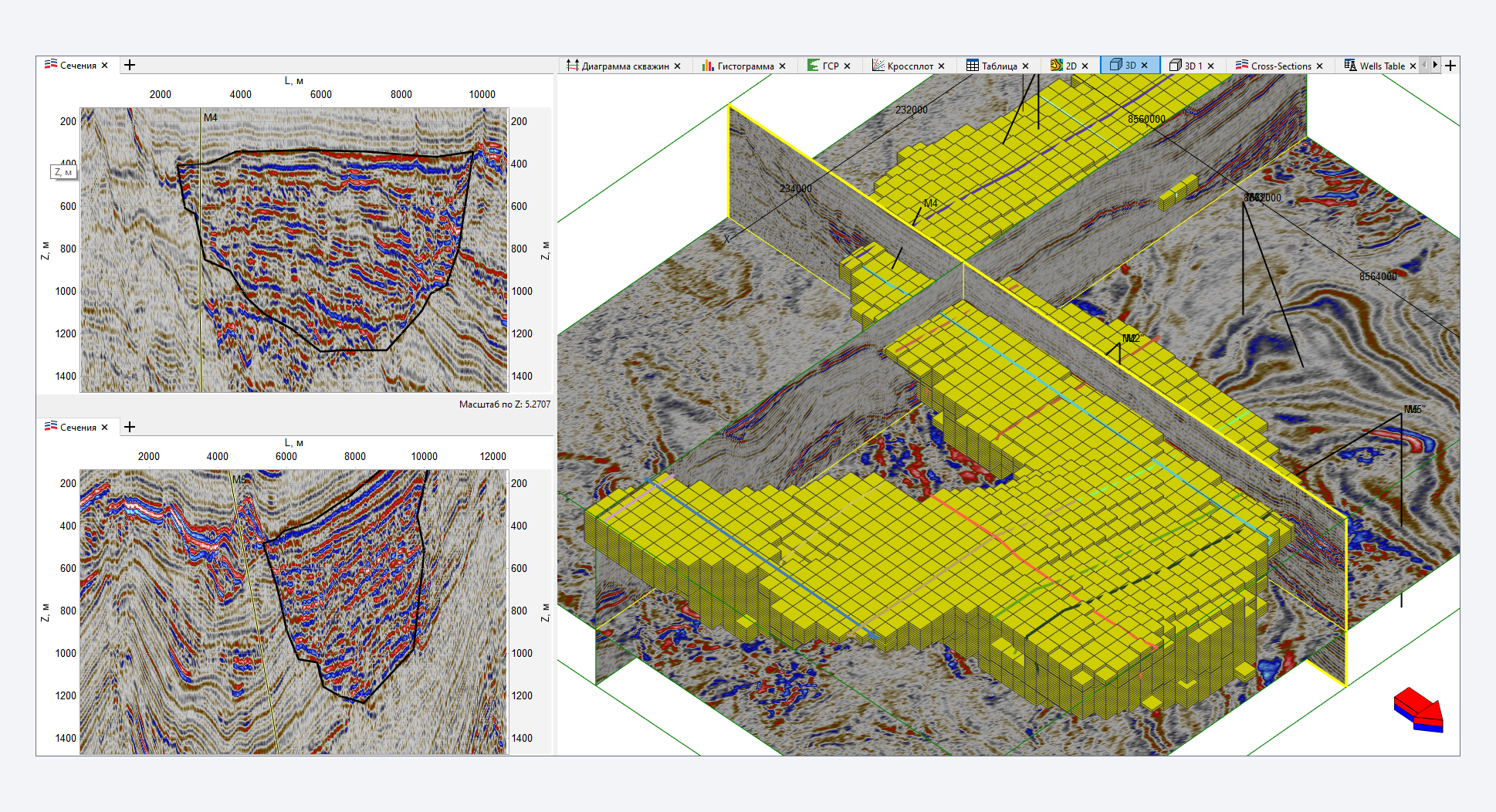
Task: Close the Кроссплот tab
Action: [x=941, y=66]
